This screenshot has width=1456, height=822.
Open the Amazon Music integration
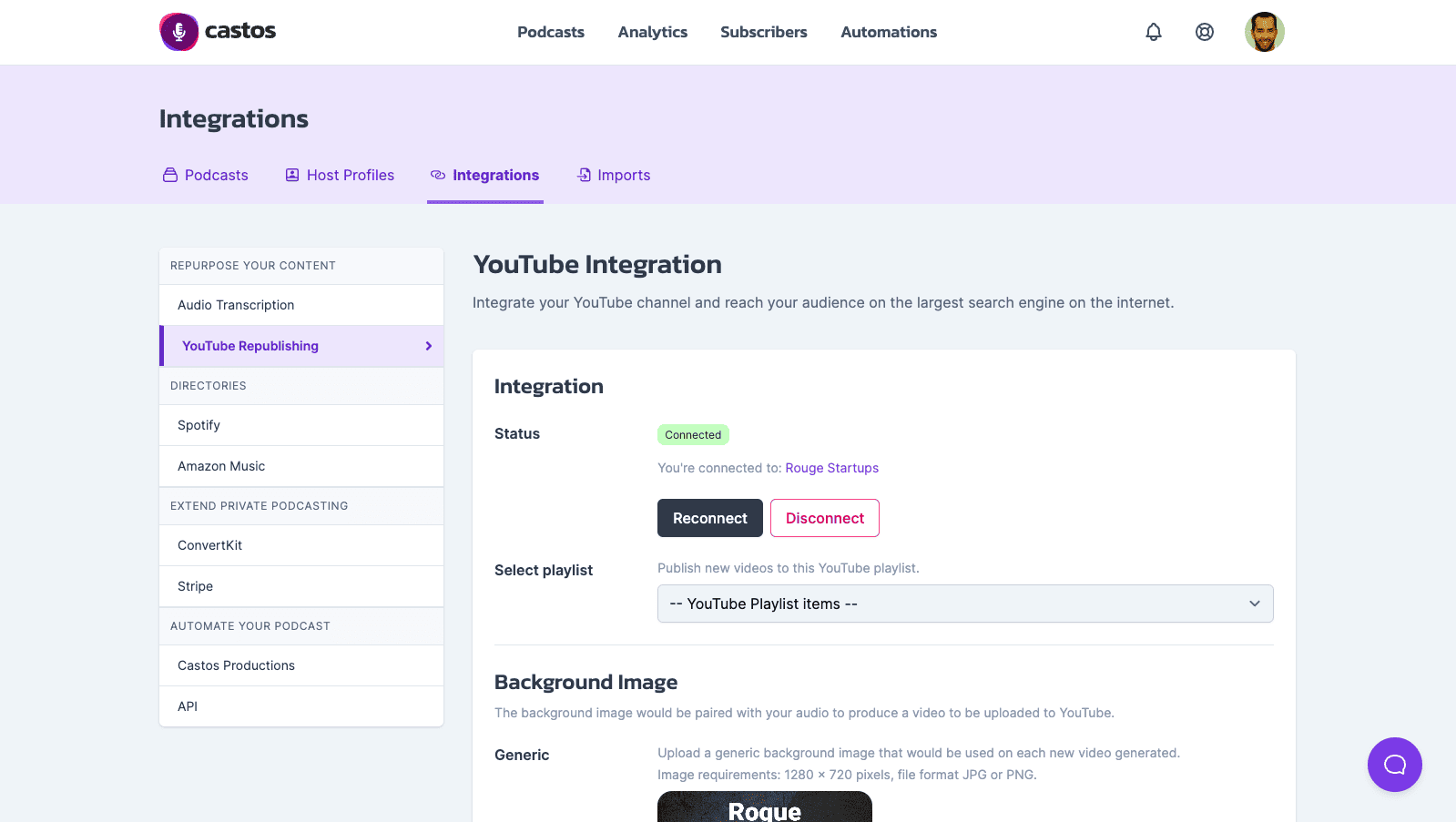click(301, 466)
